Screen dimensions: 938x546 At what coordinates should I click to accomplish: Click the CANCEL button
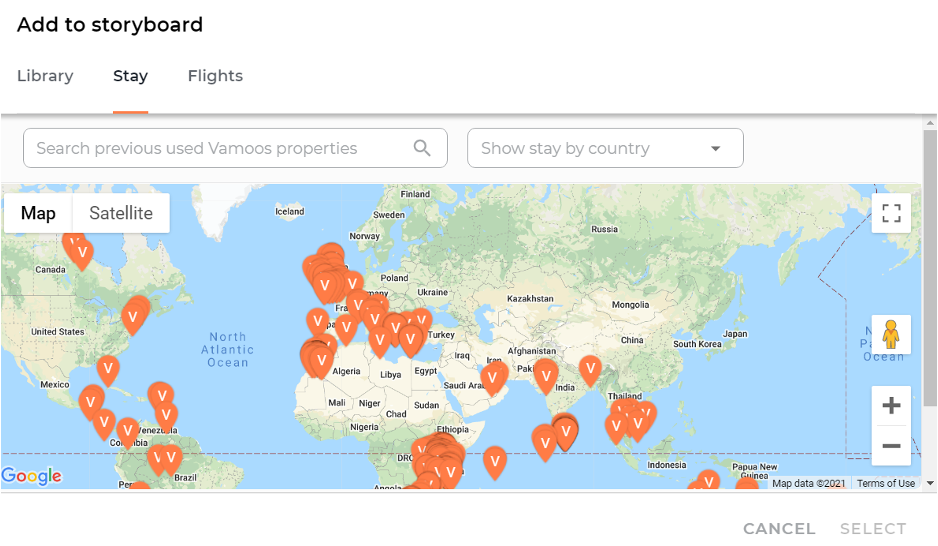tap(779, 529)
